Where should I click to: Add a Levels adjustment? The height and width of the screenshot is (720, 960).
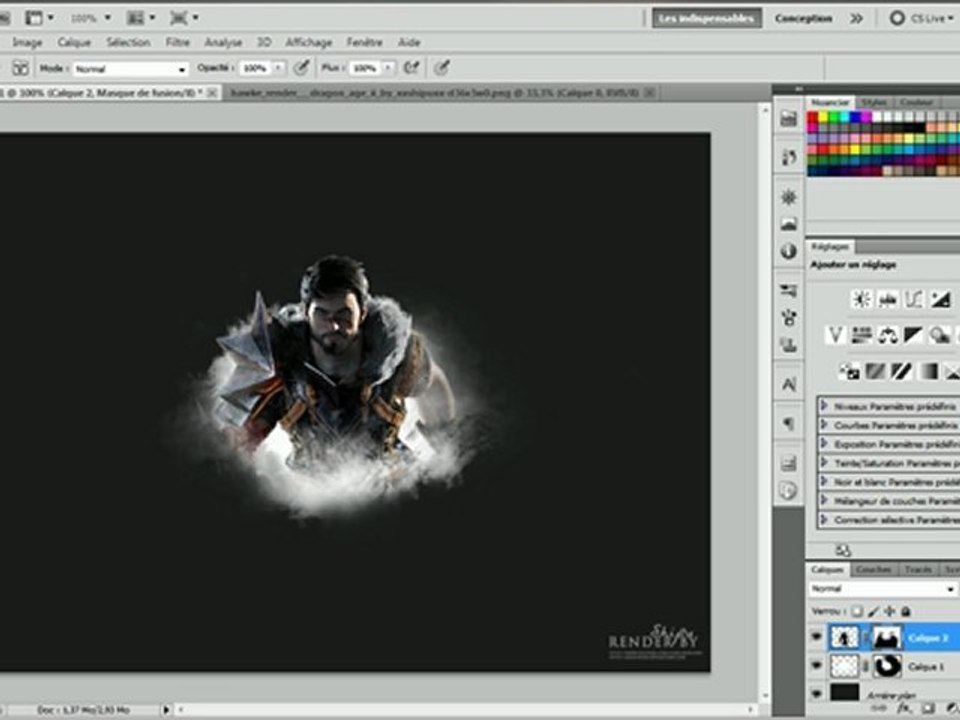point(888,299)
